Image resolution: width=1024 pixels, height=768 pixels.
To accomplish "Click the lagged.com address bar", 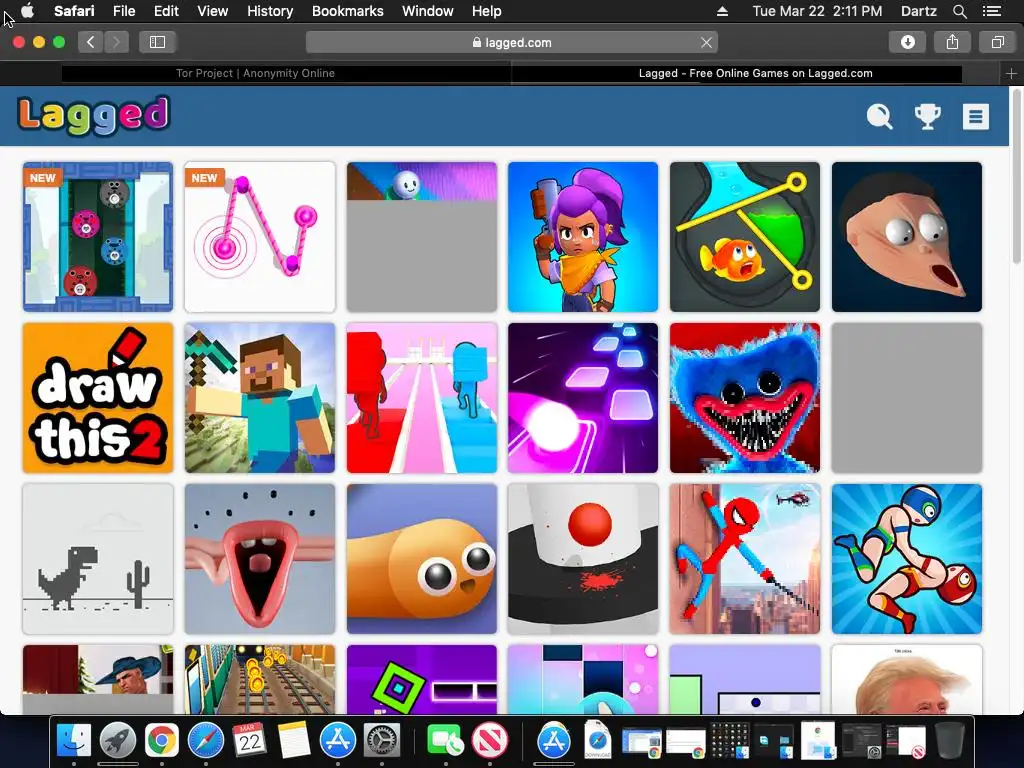I will coord(511,42).
